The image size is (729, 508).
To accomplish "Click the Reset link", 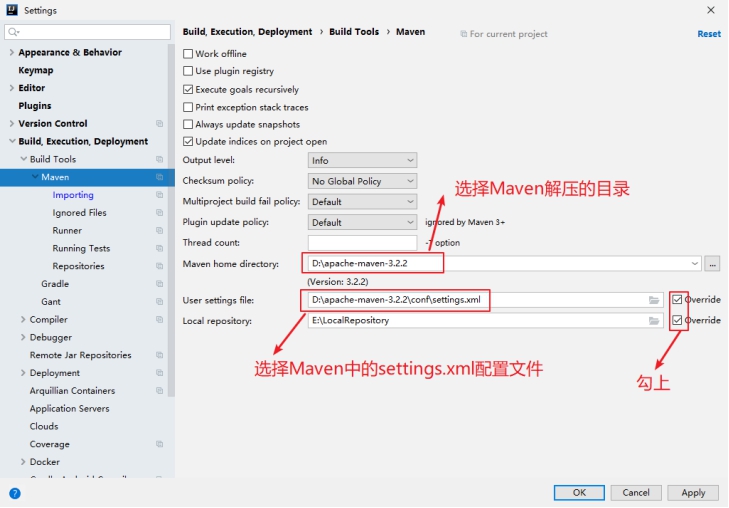I will (708, 34).
